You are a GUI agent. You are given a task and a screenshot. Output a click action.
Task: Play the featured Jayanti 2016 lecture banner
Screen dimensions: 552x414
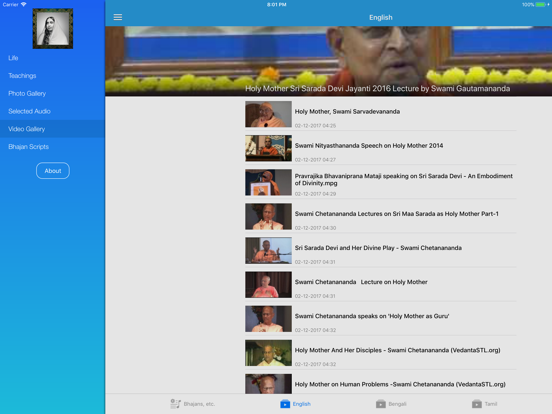pos(328,61)
